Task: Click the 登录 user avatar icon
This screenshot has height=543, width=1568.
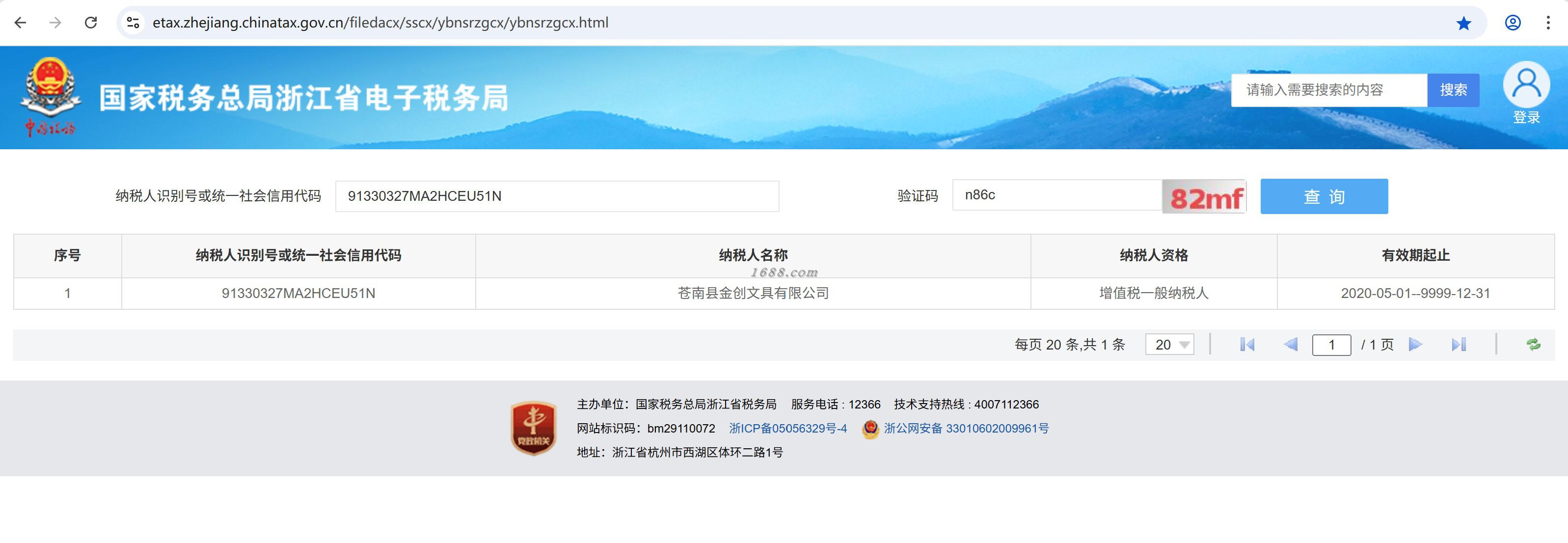Action: [1526, 84]
